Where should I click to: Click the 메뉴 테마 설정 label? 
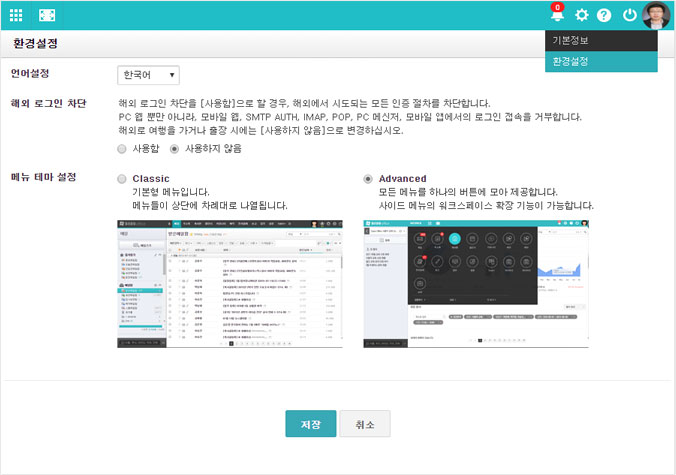tap(44, 177)
